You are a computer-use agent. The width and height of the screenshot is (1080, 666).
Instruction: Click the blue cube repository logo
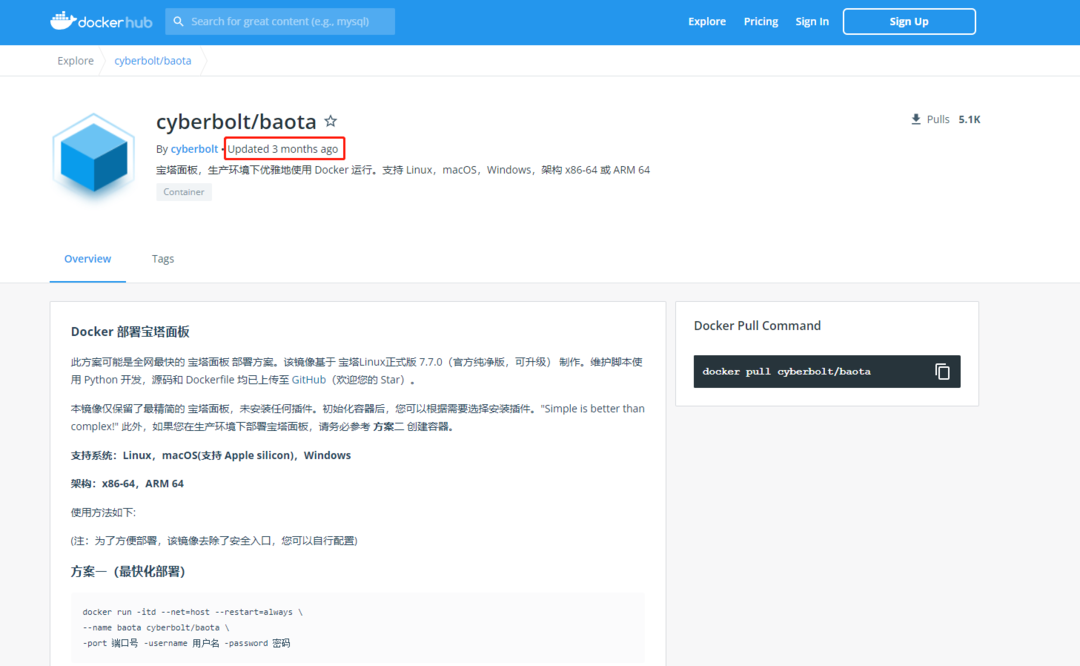[x=93, y=156]
